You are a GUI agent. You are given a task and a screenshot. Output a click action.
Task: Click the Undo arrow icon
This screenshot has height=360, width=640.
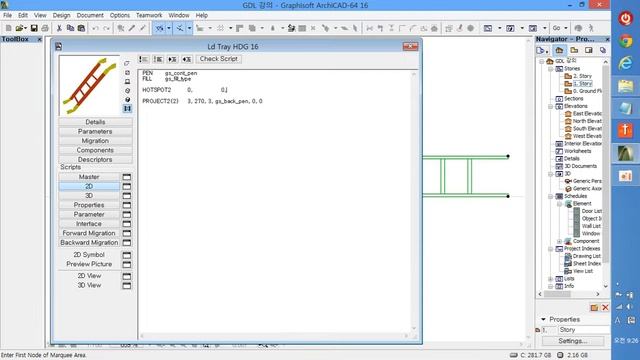coord(96,28)
